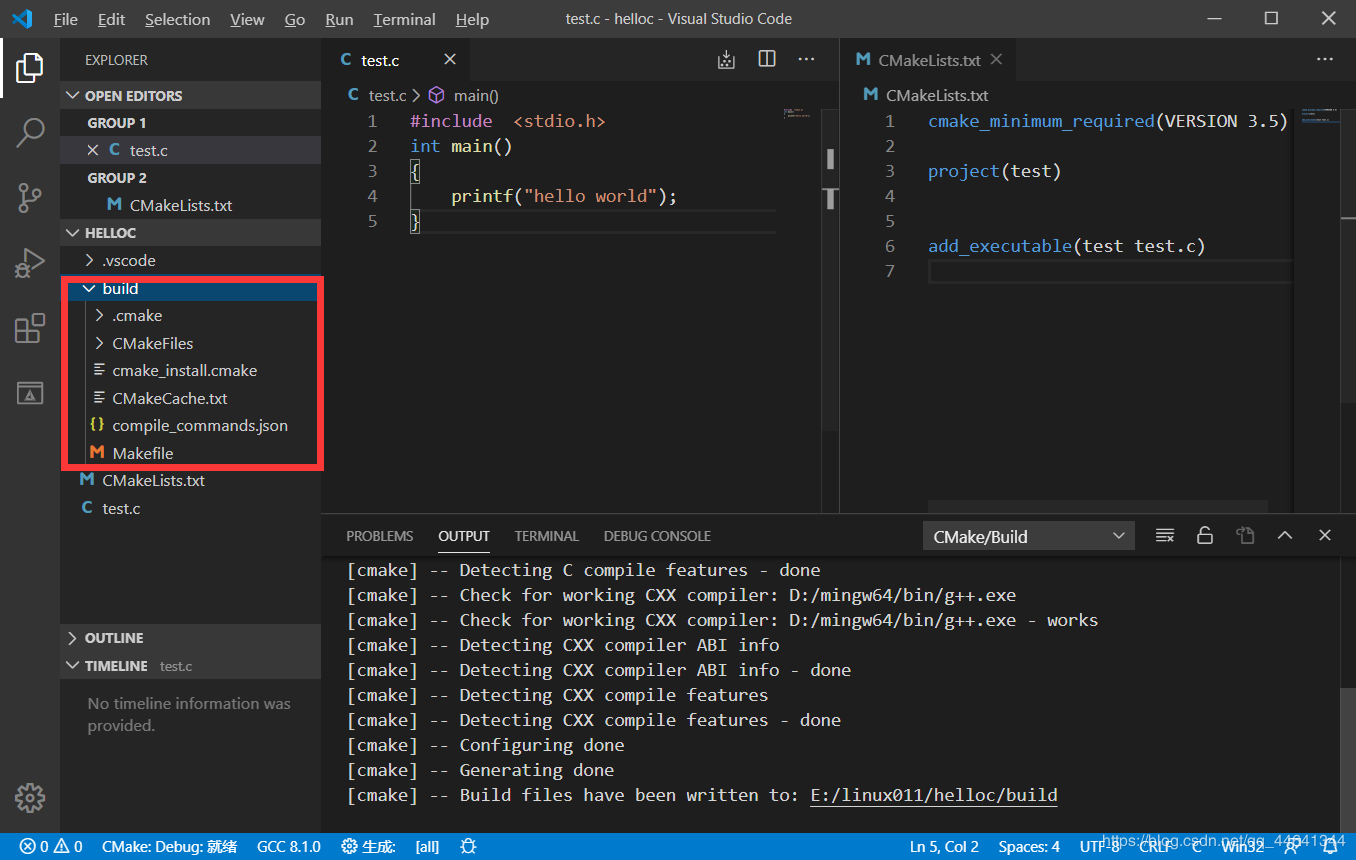Open the Terminal menu
Screen dimensions: 1356x860
tap(404, 19)
